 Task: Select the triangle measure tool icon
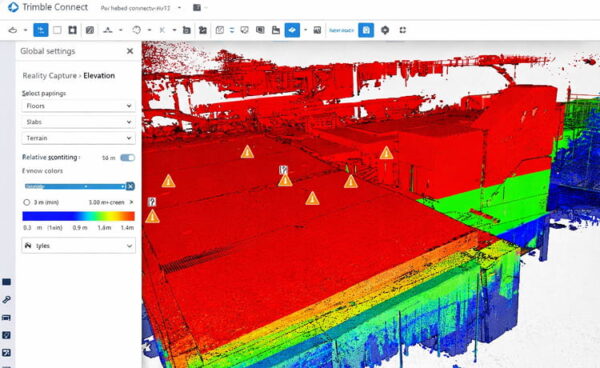click(x=108, y=30)
